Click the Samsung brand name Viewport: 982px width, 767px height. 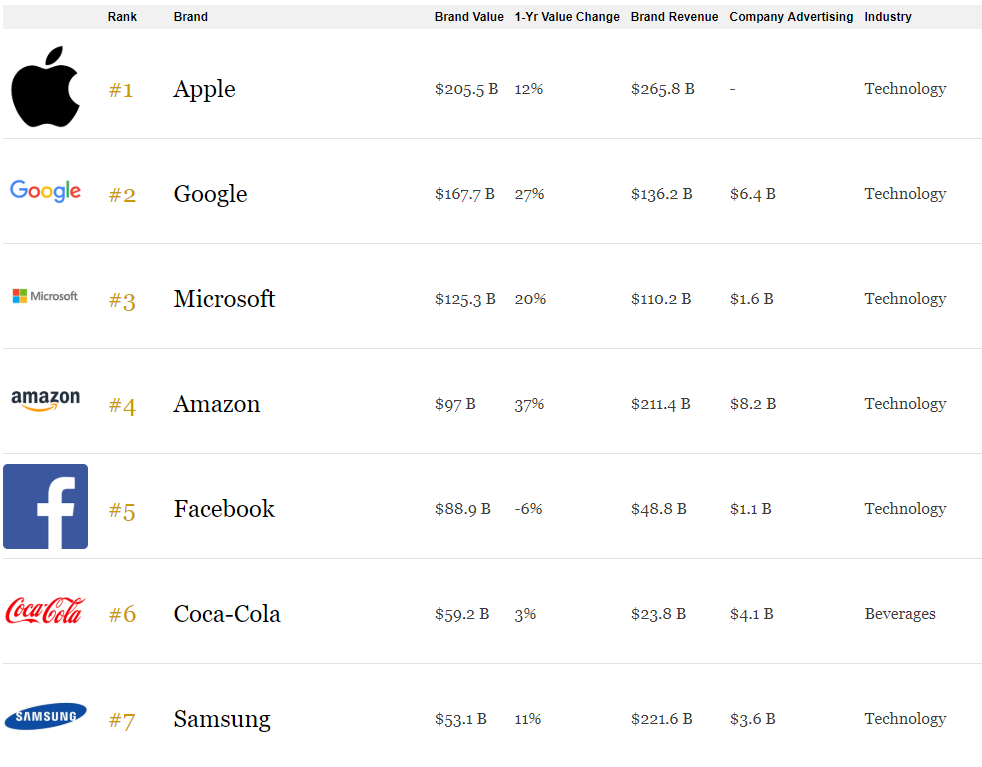pos(222,719)
